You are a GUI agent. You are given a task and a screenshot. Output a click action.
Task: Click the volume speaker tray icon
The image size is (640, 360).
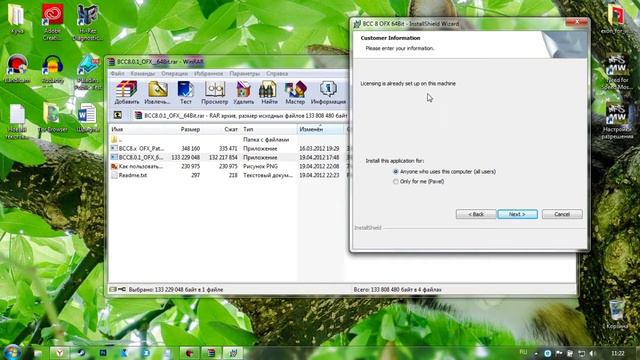click(593, 353)
